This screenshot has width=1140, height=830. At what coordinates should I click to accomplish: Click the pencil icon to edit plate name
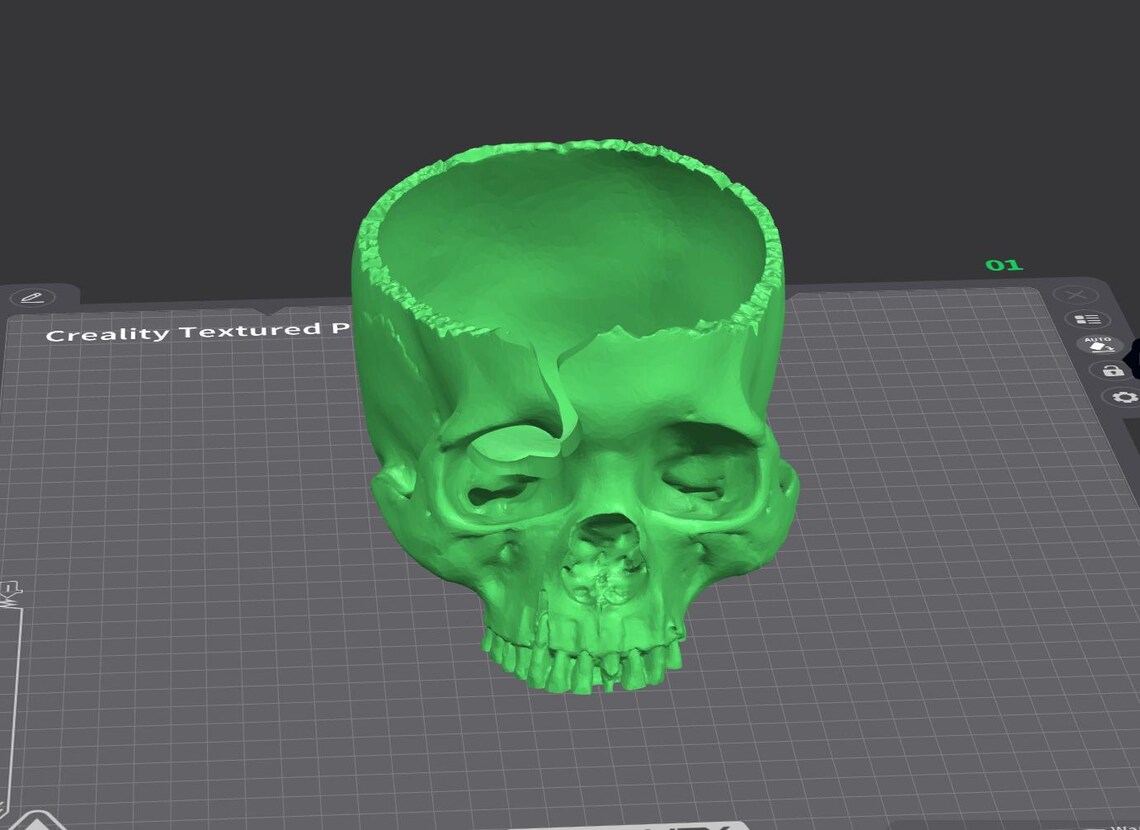pos(33,298)
